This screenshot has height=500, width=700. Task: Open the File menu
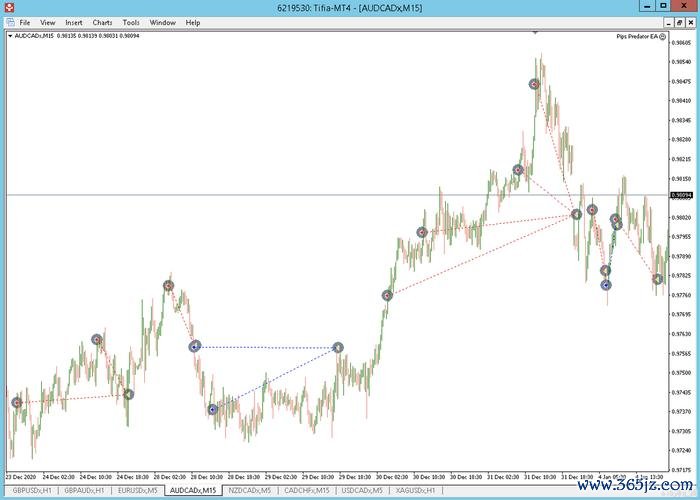click(25, 22)
